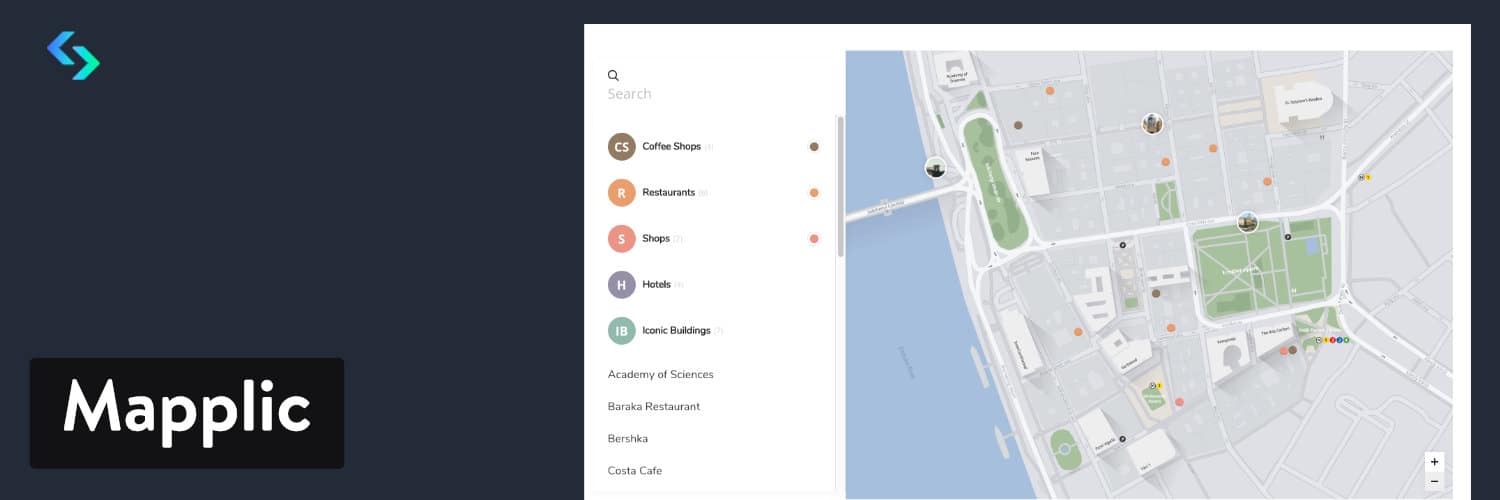Select Baraka Restaurant in location list
1500x500 pixels.
(x=653, y=407)
